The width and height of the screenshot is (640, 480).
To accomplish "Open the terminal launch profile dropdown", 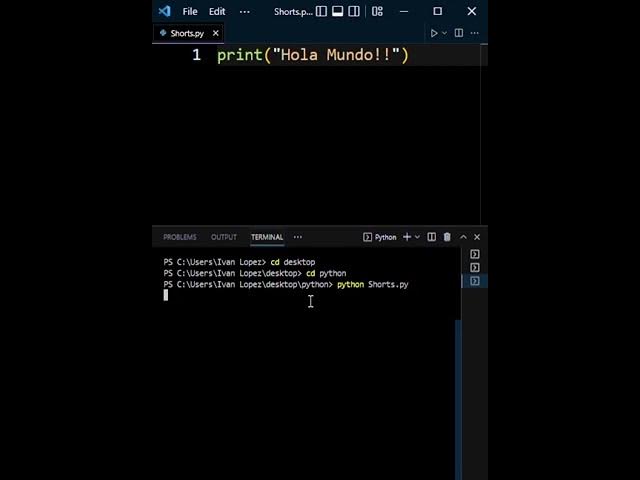I will point(417,237).
